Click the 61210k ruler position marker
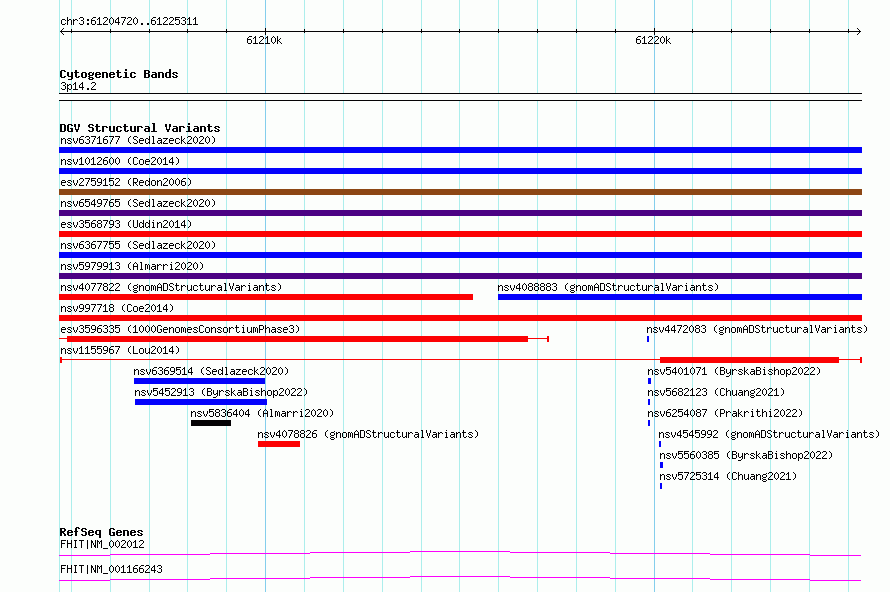The height and width of the screenshot is (592, 890). tap(264, 40)
